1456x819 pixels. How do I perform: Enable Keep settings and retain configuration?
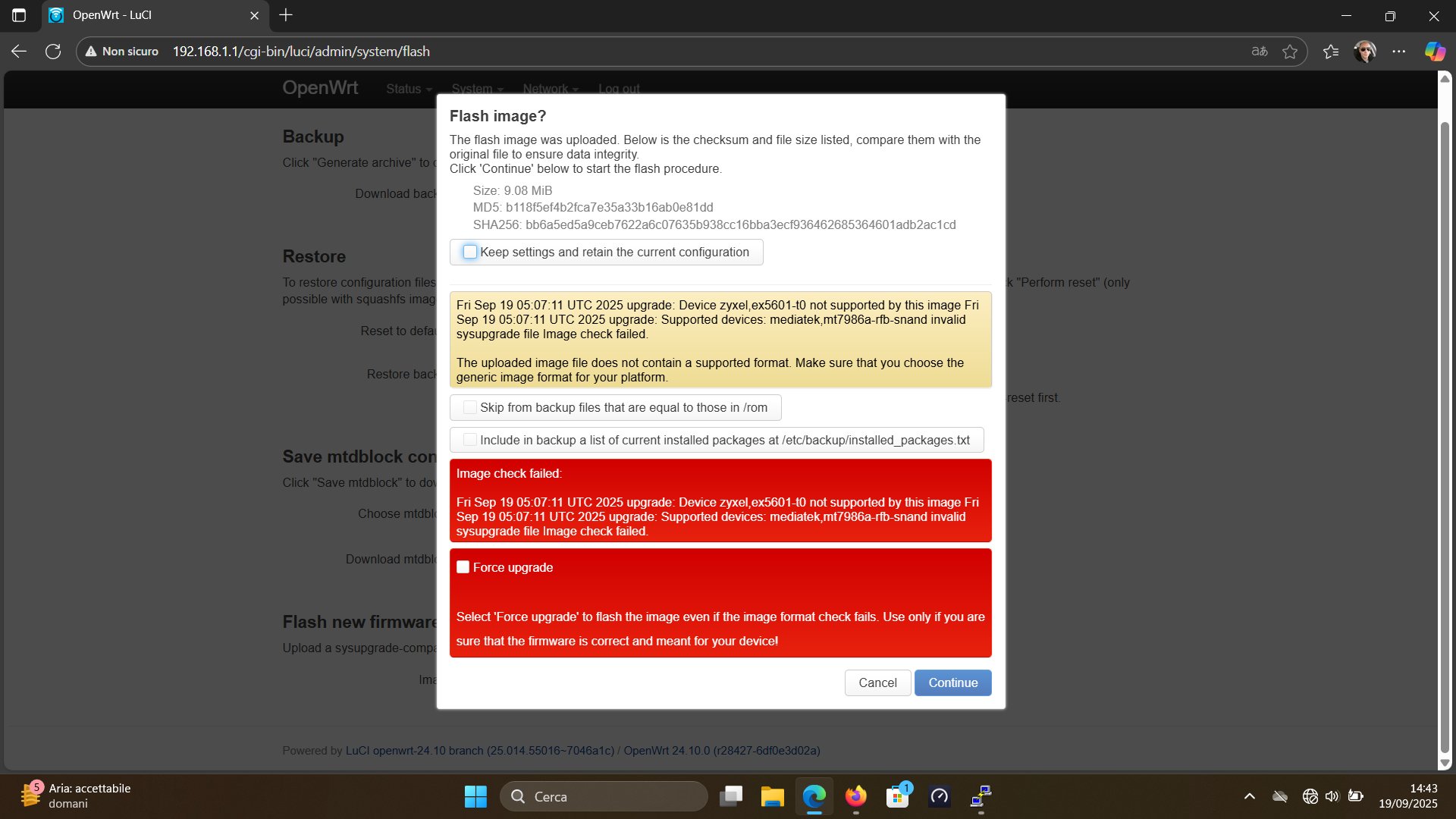click(470, 252)
